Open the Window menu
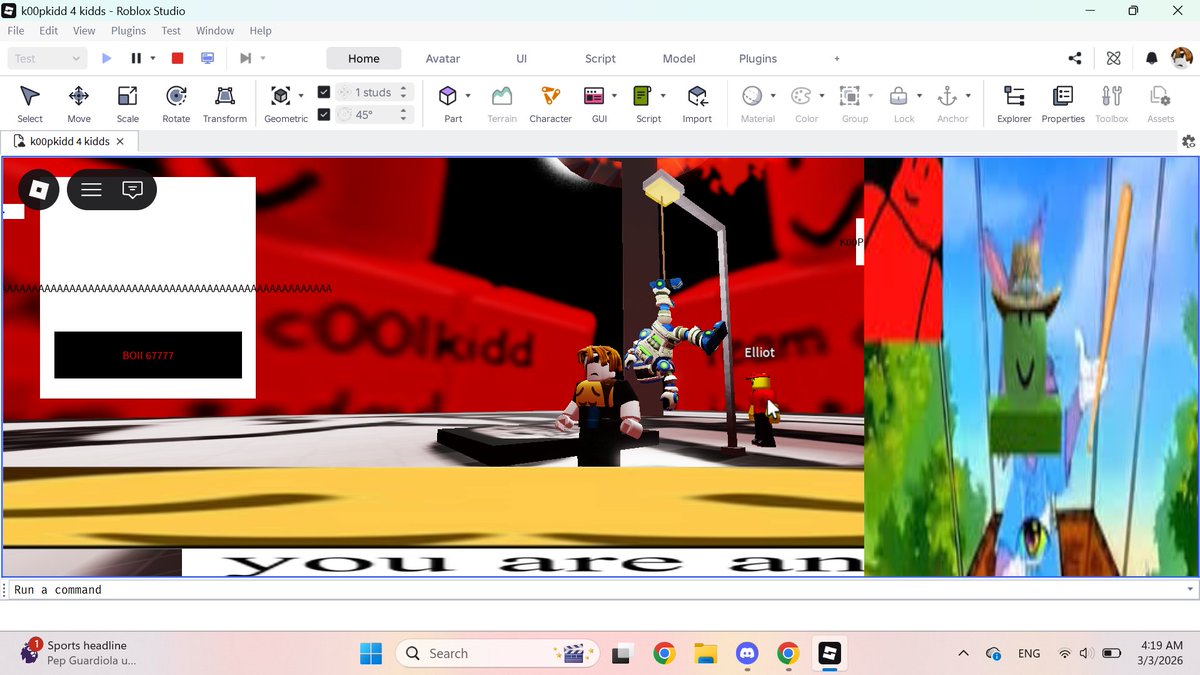Viewport: 1200px width, 675px height. click(x=215, y=31)
